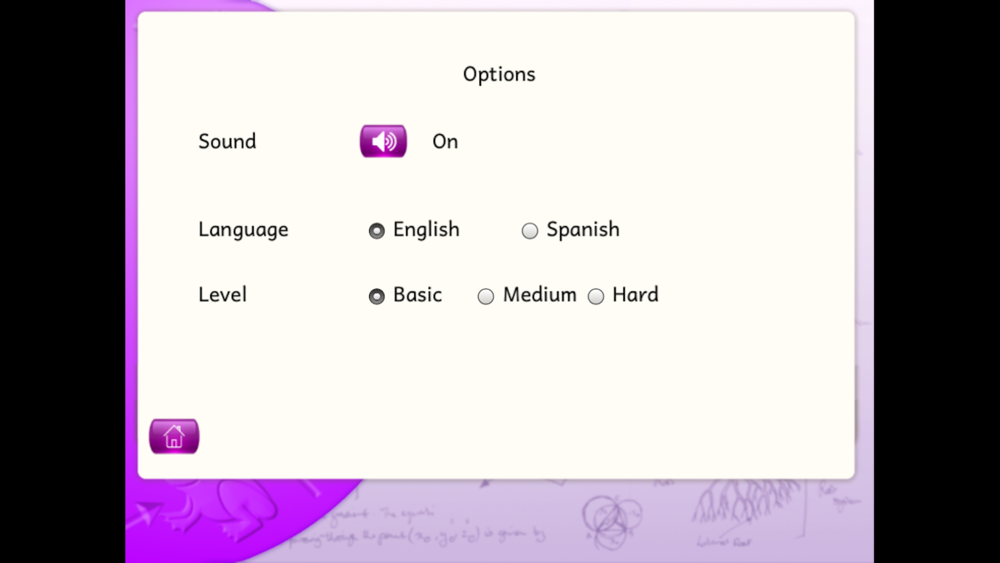Mute sound with the purple speaker button
The width and height of the screenshot is (1000, 563).
click(383, 141)
